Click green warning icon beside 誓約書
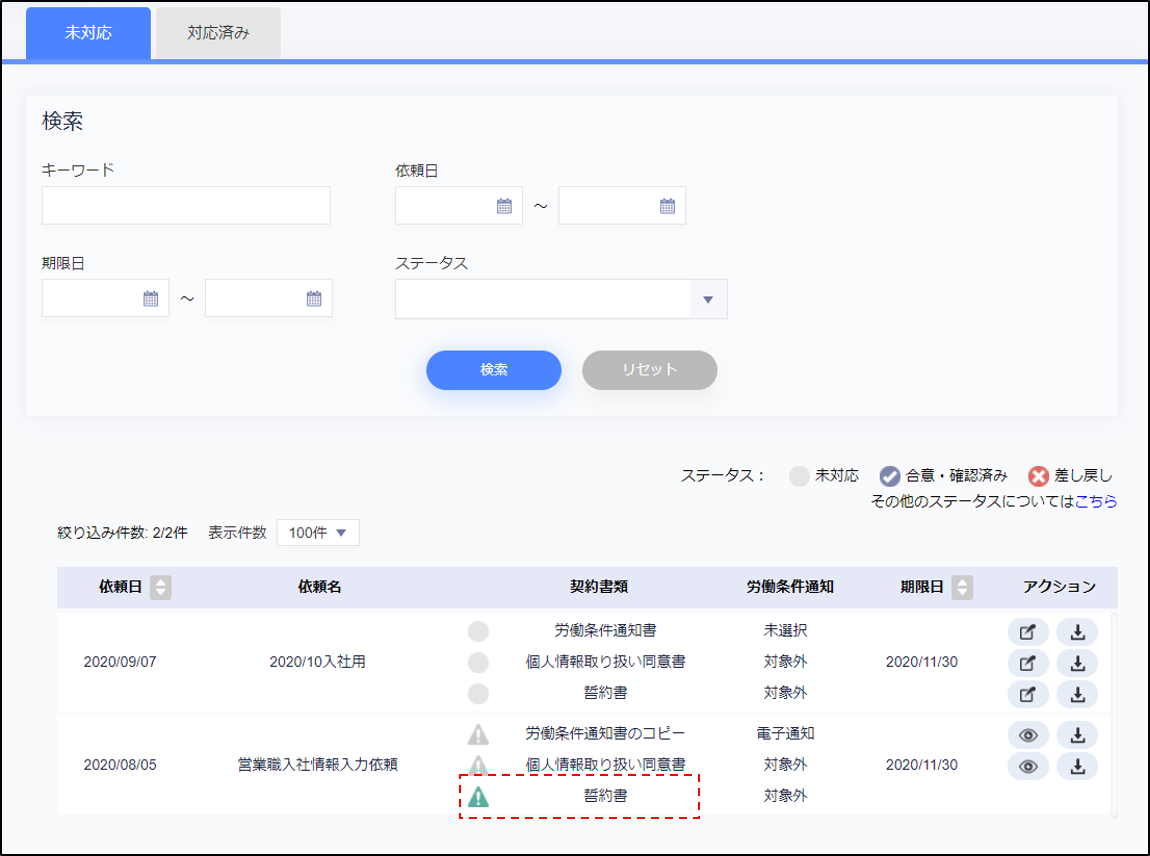1150x856 pixels. [x=478, y=797]
